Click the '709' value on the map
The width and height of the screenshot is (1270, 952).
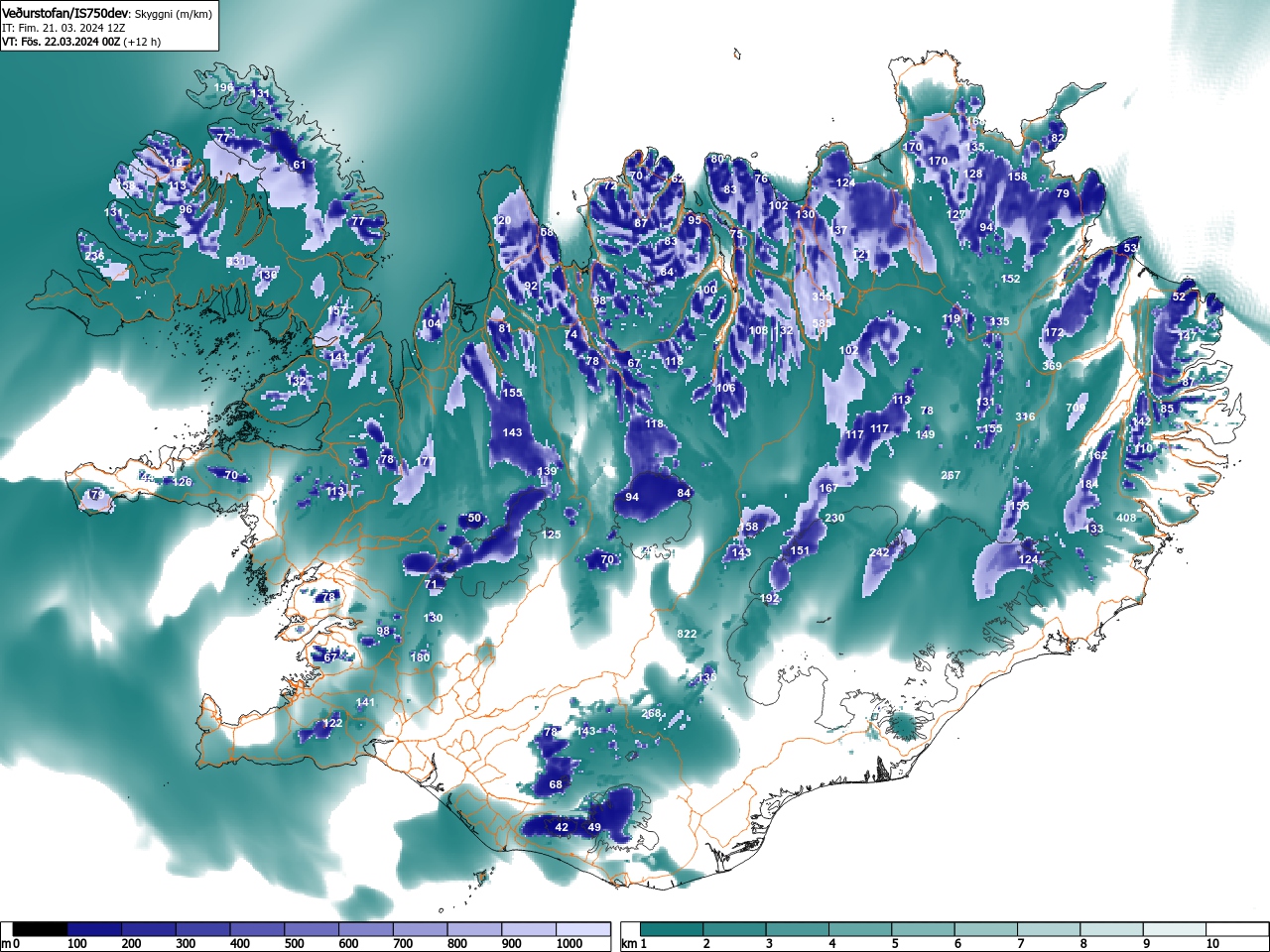(1076, 408)
